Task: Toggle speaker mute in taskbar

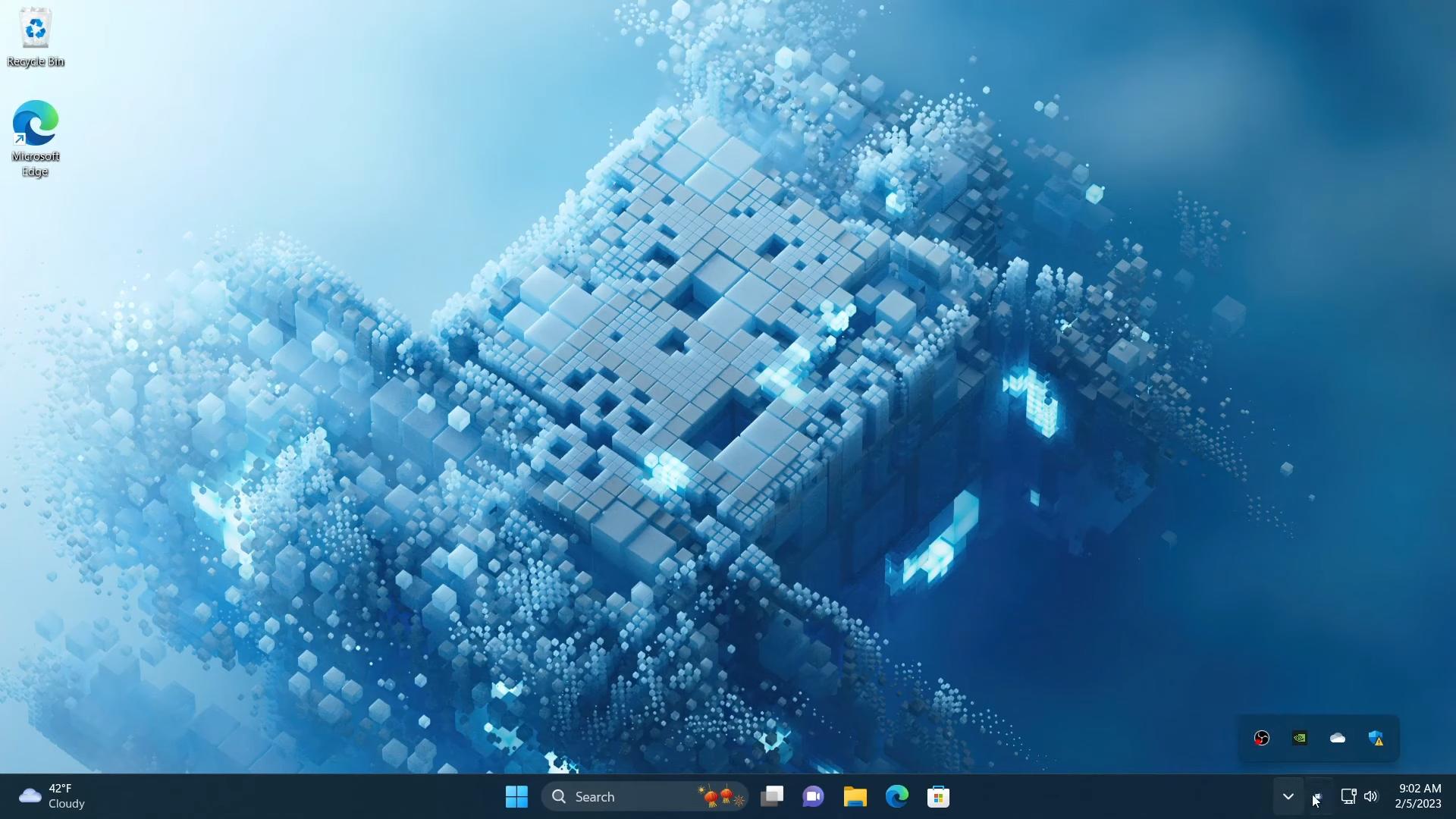Action: pos(1370,796)
